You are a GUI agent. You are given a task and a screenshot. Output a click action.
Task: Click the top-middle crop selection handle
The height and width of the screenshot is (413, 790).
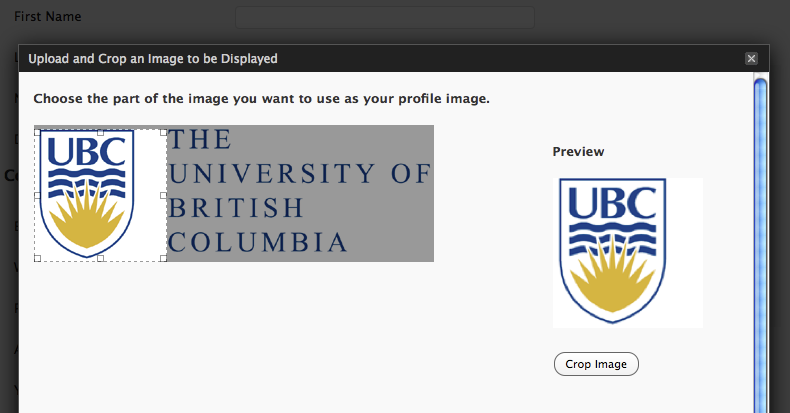point(100,131)
